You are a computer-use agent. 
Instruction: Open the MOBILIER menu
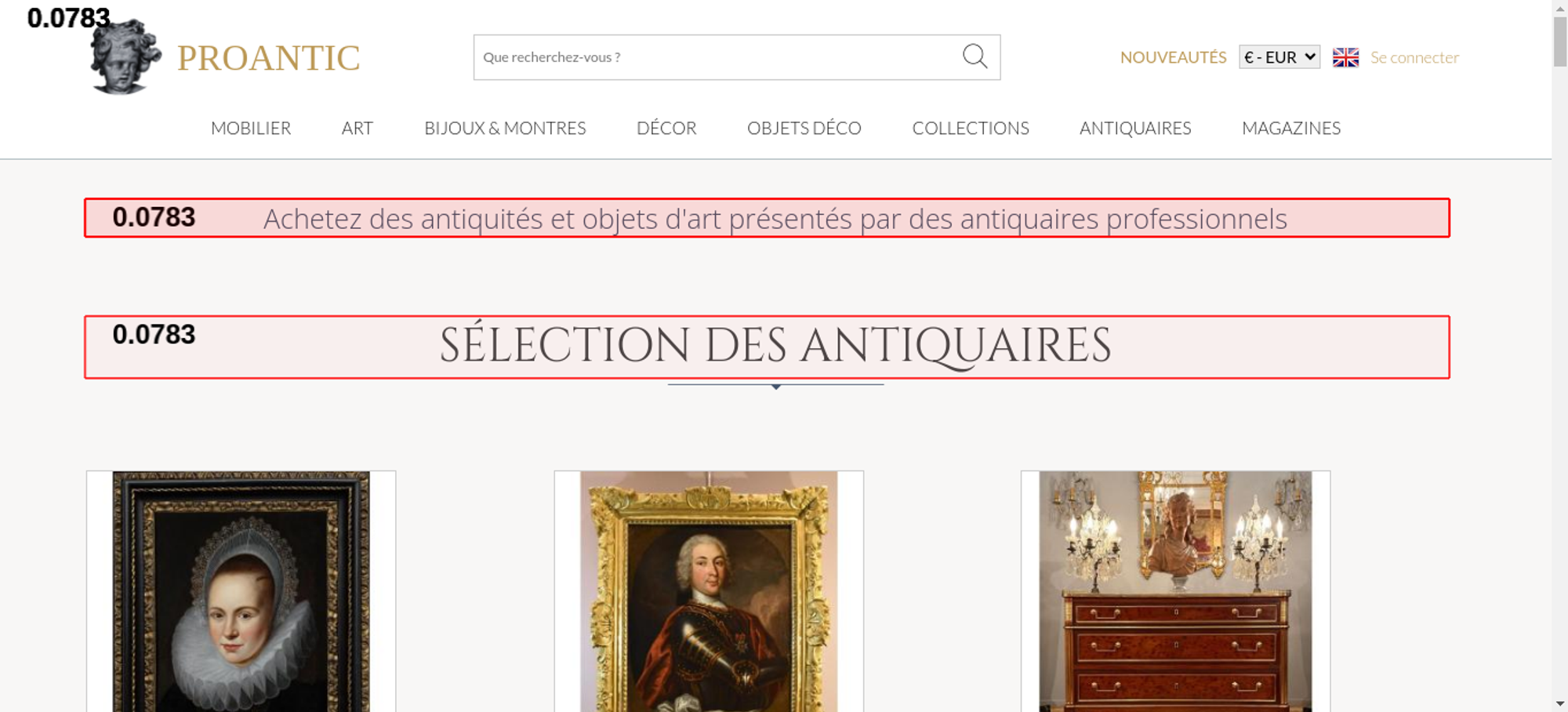click(251, 128)
